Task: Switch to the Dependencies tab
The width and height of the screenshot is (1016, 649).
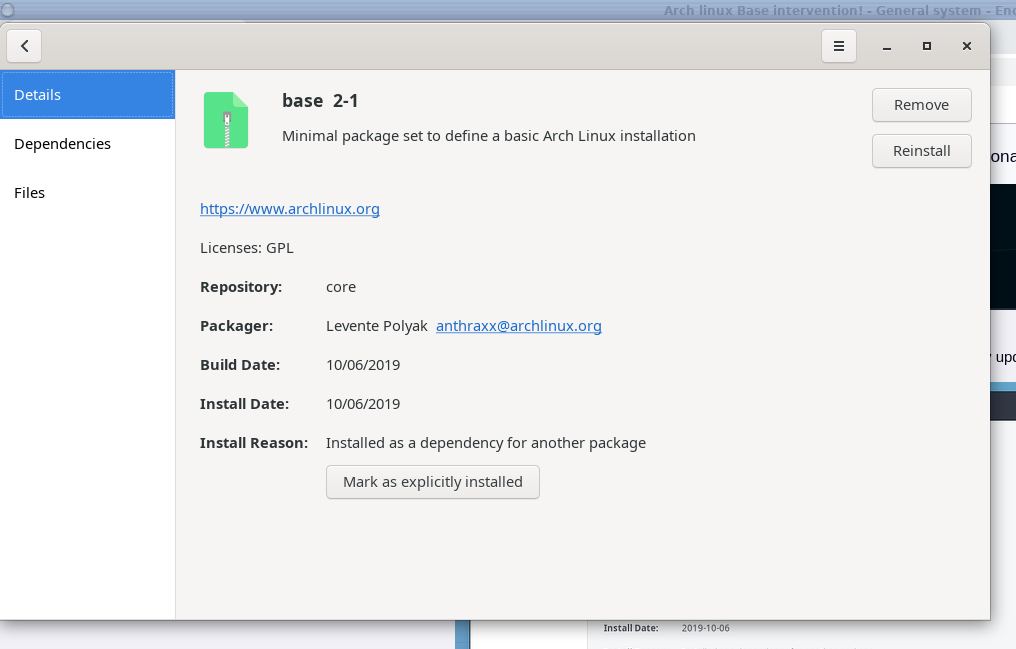Action: (87, 144)
